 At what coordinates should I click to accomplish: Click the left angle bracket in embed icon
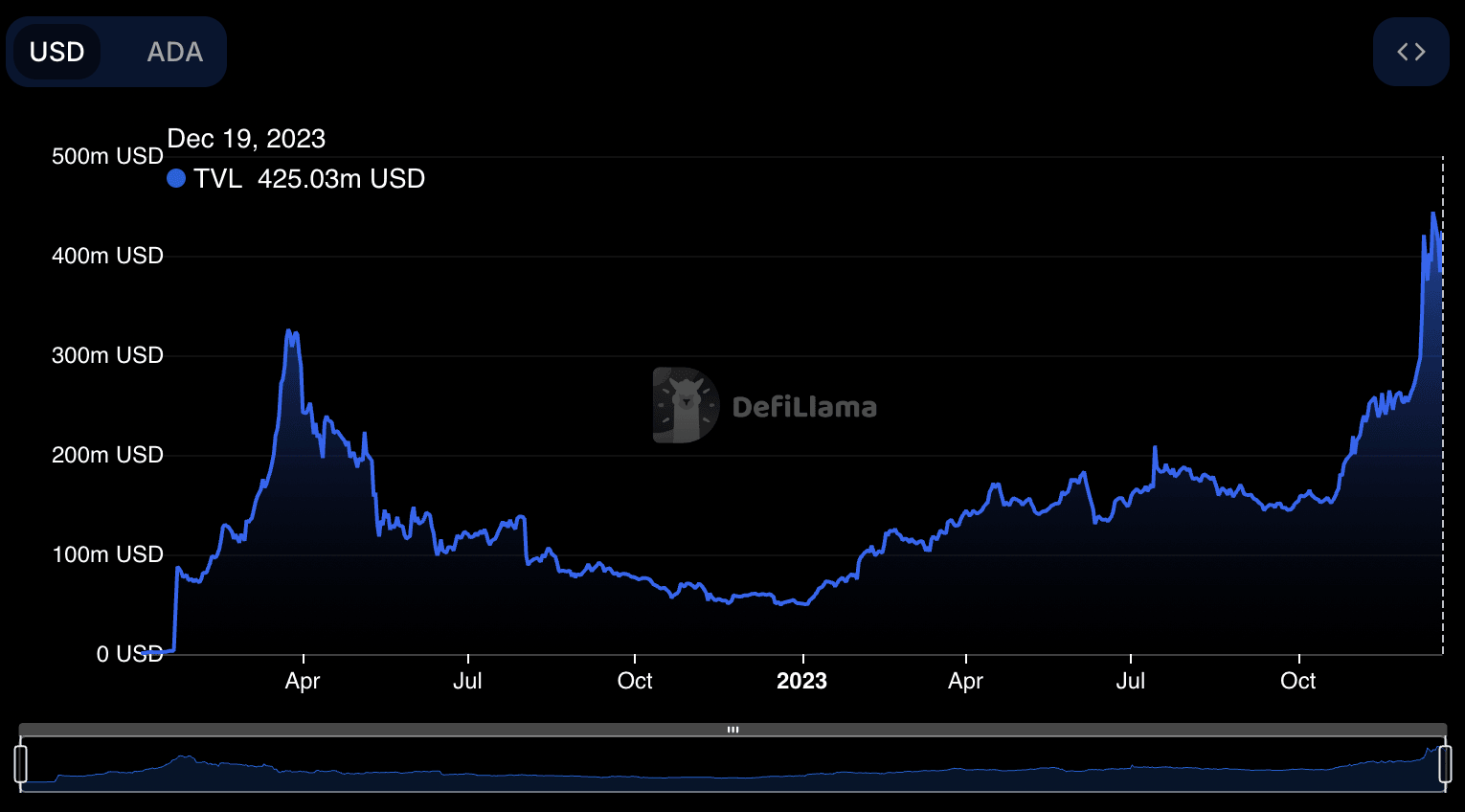tap(1403, 52)
